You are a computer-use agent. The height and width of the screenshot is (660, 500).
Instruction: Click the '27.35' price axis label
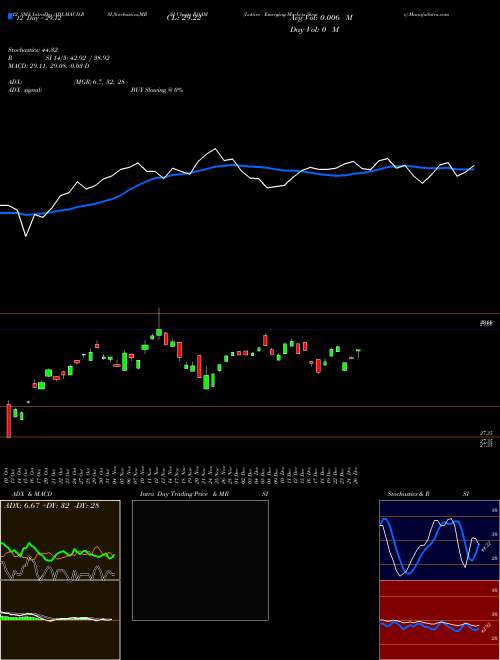tap(486, 433)
